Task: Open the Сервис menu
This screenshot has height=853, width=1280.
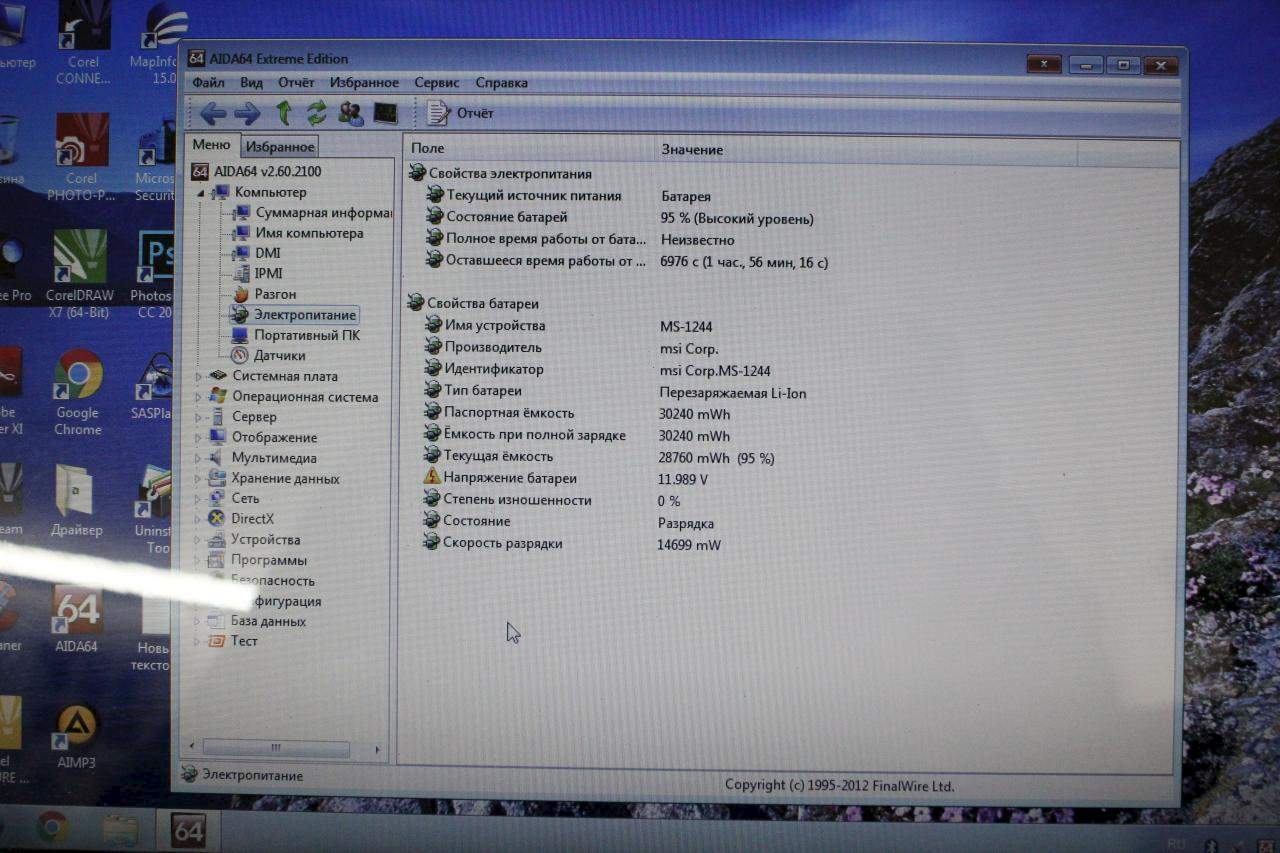Action: [436, 83]
